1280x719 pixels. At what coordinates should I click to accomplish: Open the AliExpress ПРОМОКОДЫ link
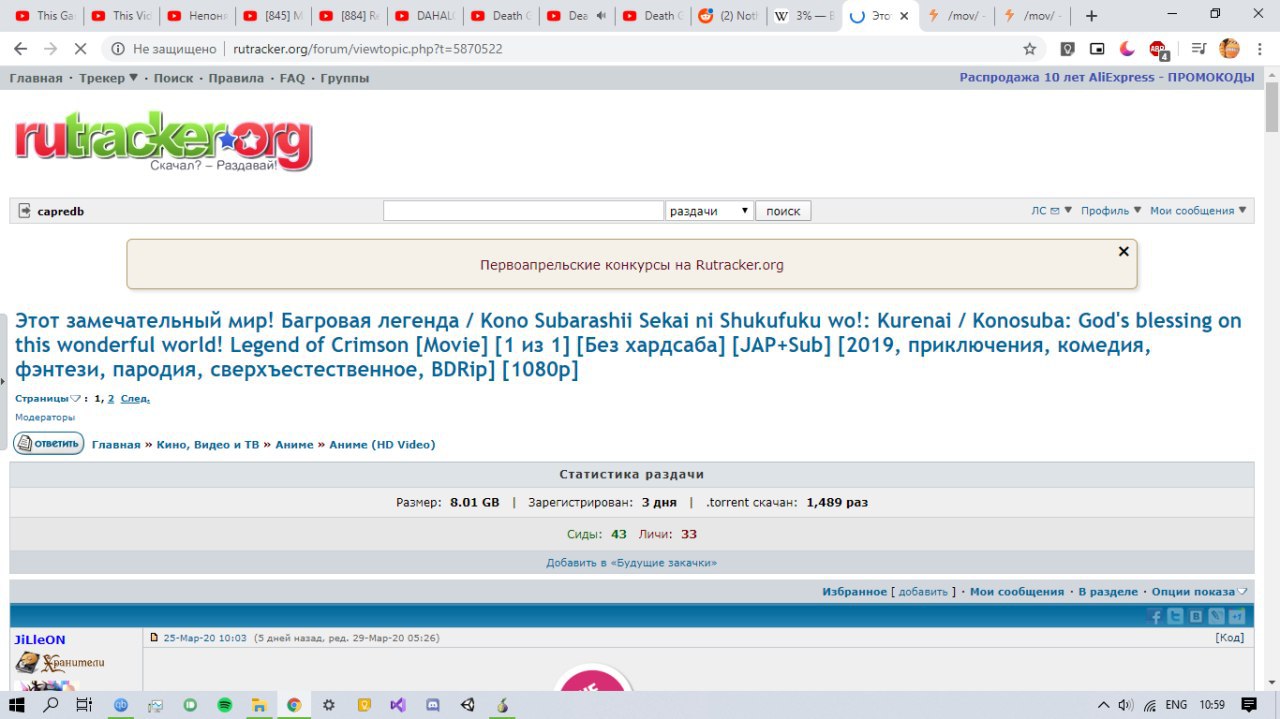click(x=1107, y=78)
